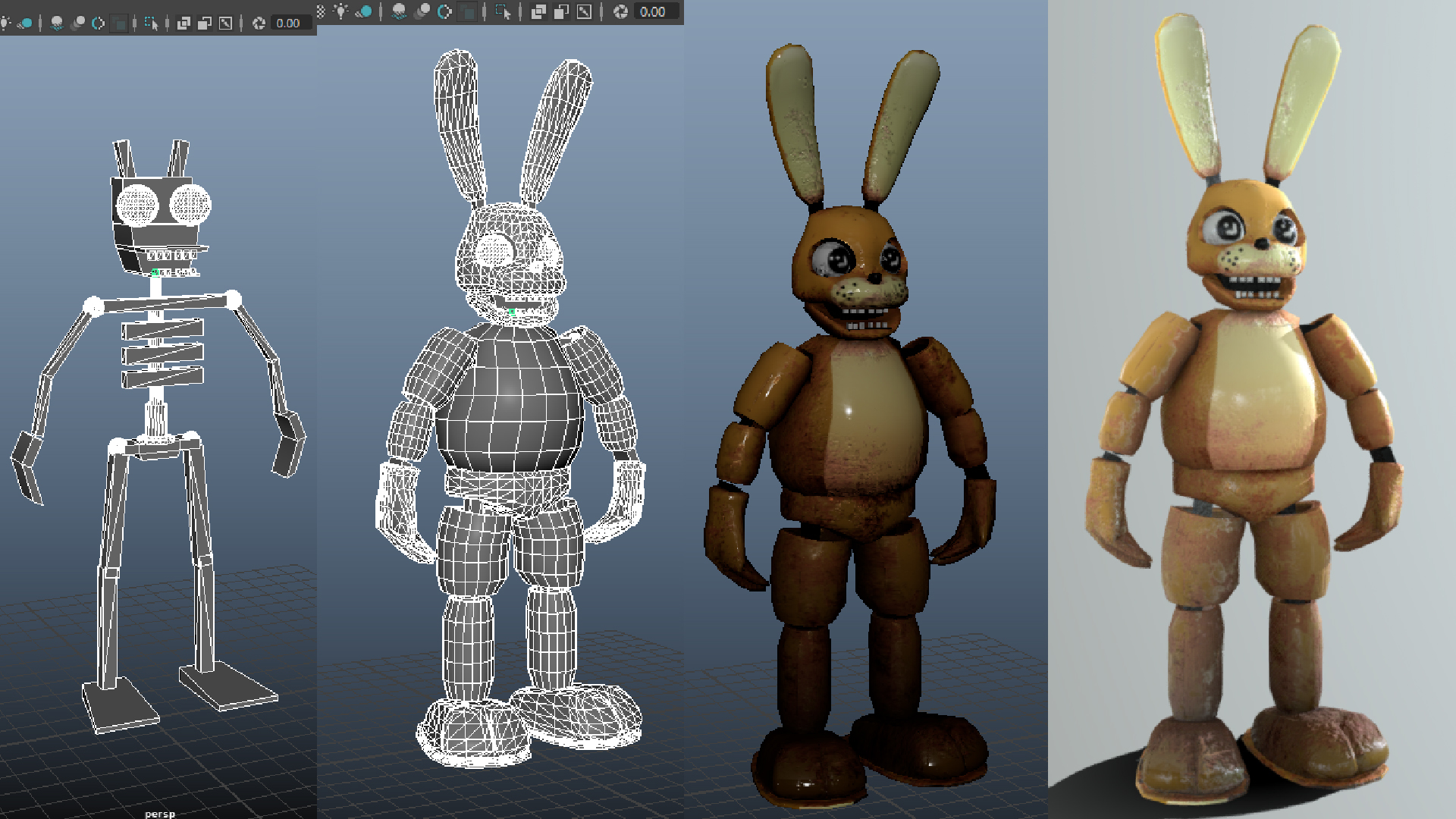Toggle Shadows in wireframe rabbit viewport toolbar
The width and height of the screenshot is (1456, 819).
[x=363, y=11]
